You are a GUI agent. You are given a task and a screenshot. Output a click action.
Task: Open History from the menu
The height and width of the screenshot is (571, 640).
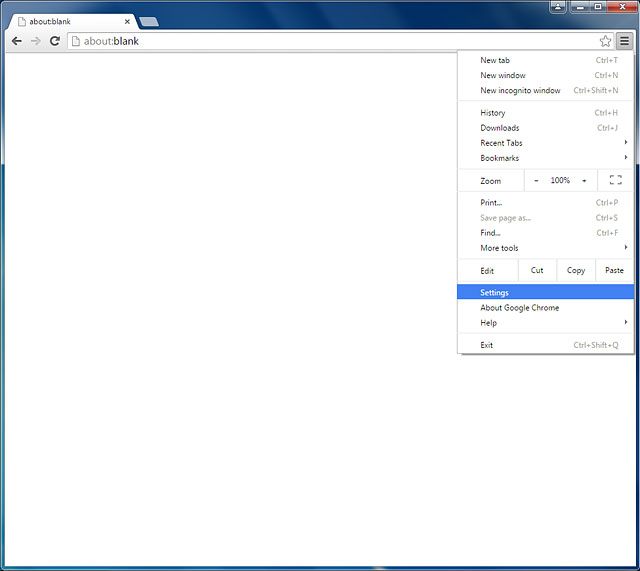(493, 113)
